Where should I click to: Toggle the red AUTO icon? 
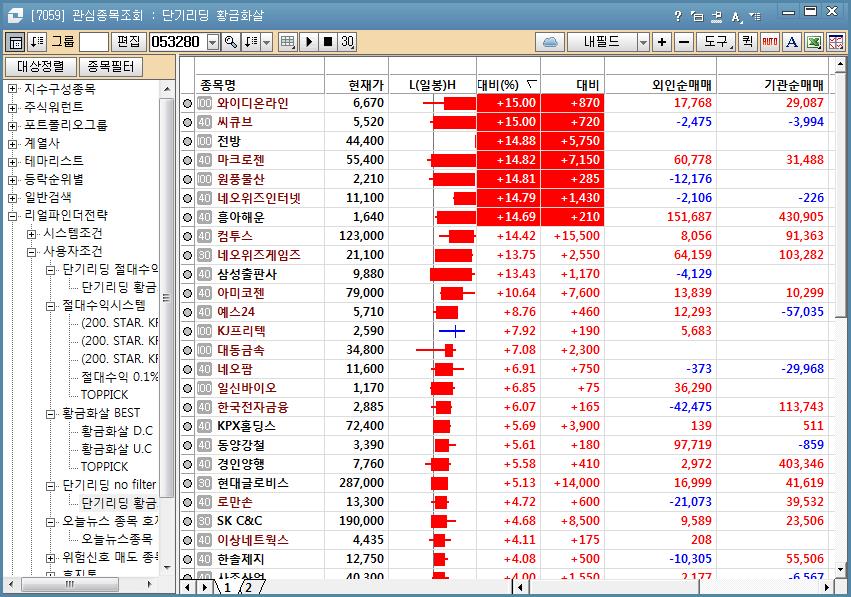[x=770, y=42]
